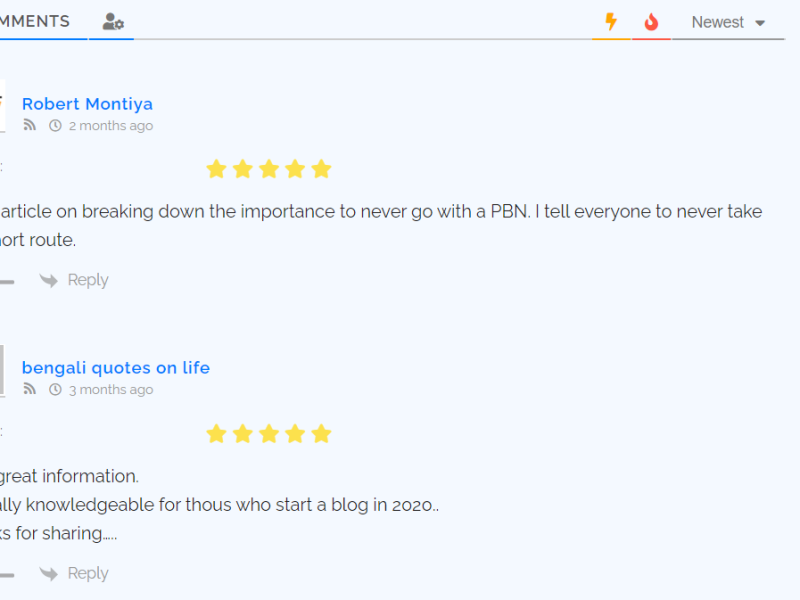Reply to the bengali quotes comment
Screen dimensions: 800x600
[x=87, y=573]
